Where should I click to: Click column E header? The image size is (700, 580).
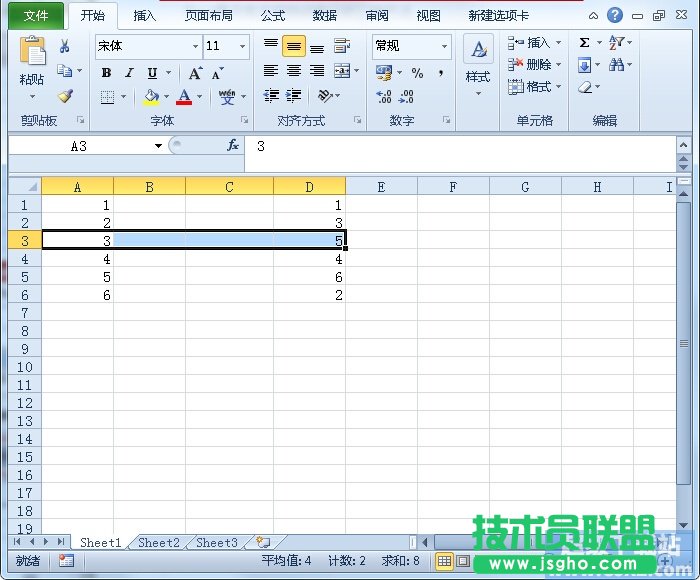tap(381, 187)
